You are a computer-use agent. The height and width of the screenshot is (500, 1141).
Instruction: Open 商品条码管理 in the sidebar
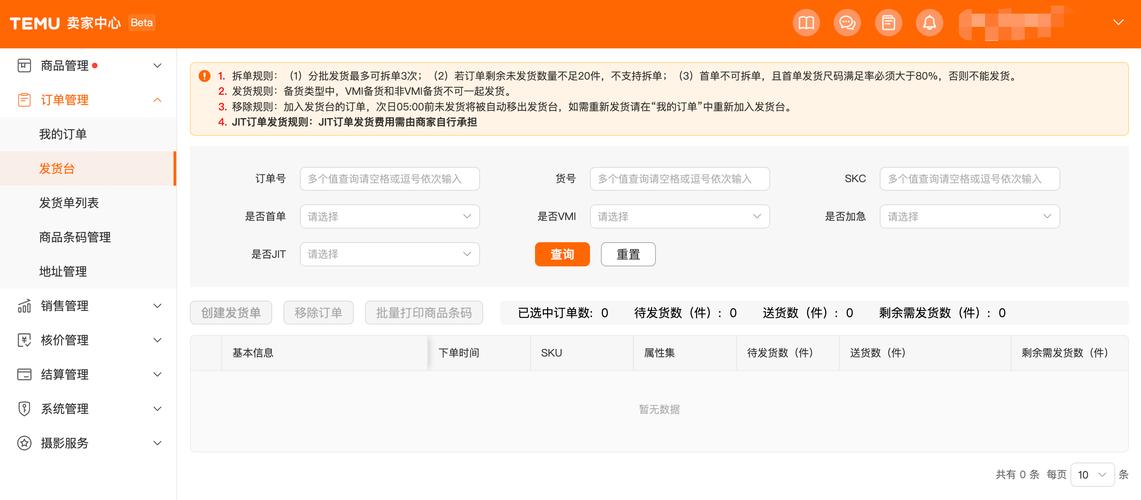pos(75,237)
